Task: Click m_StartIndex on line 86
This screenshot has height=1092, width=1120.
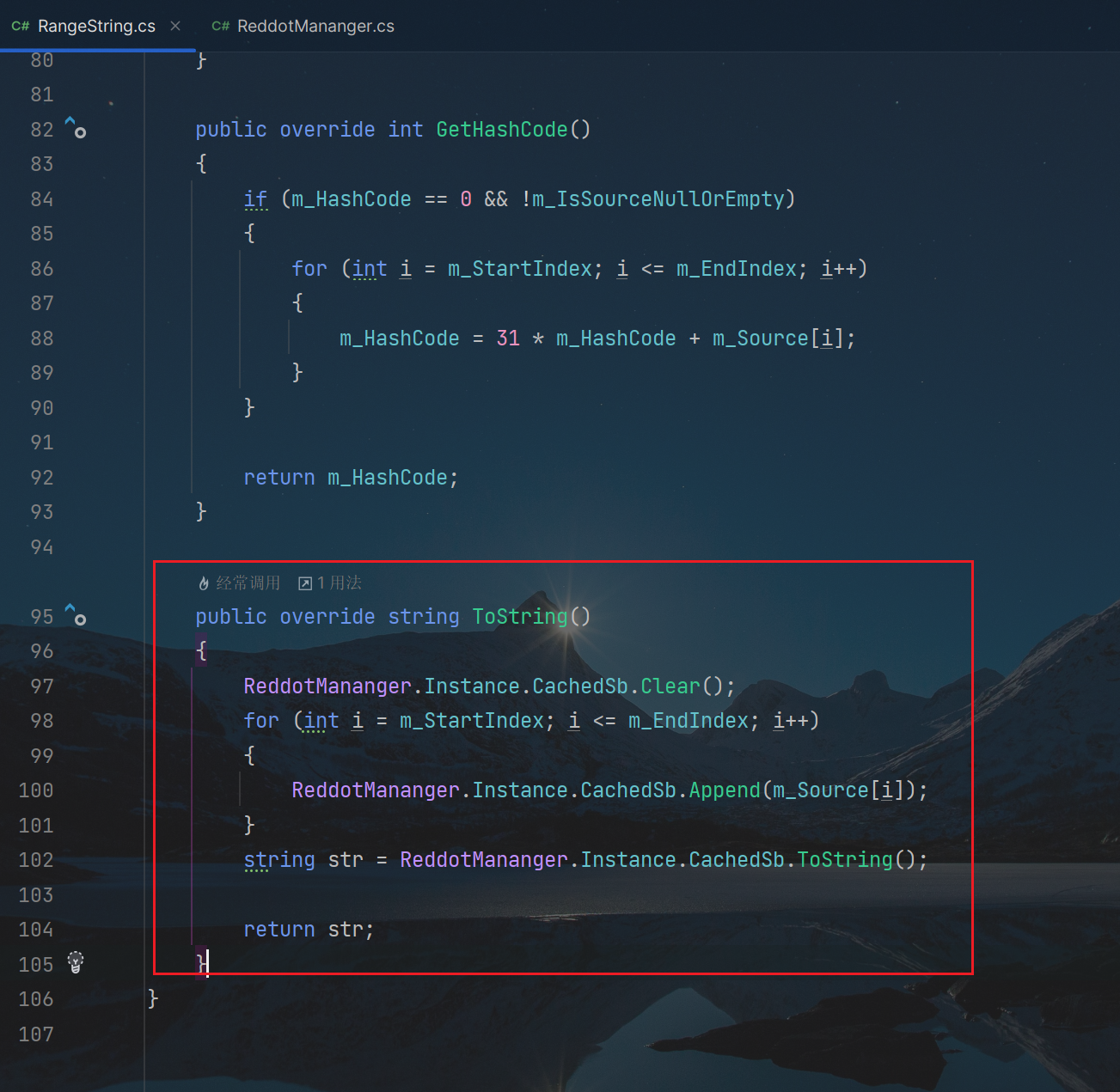Action: click(x=520, y=269)
